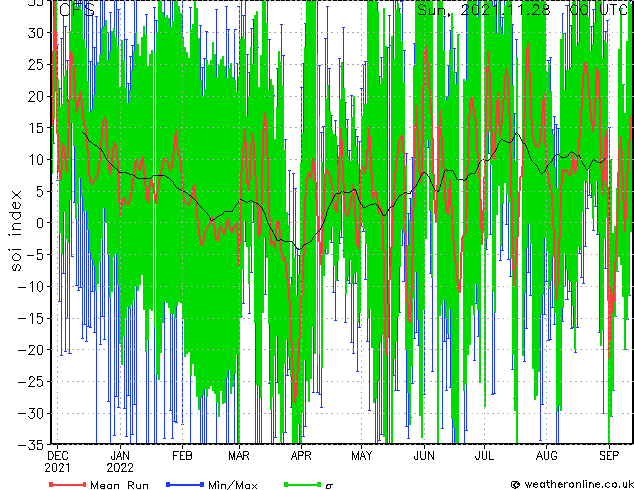Click the '-30' y-axis tick label
This screenshot has width=634, height=490.
32,413
